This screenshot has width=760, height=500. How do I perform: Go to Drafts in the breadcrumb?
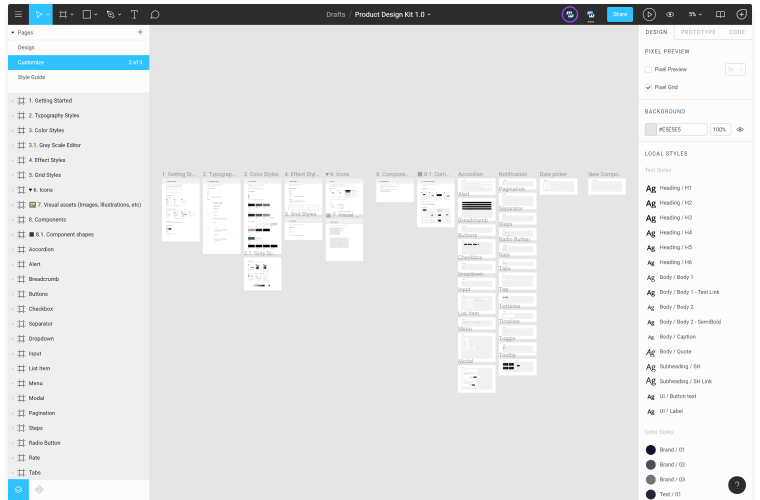[335, 15]
